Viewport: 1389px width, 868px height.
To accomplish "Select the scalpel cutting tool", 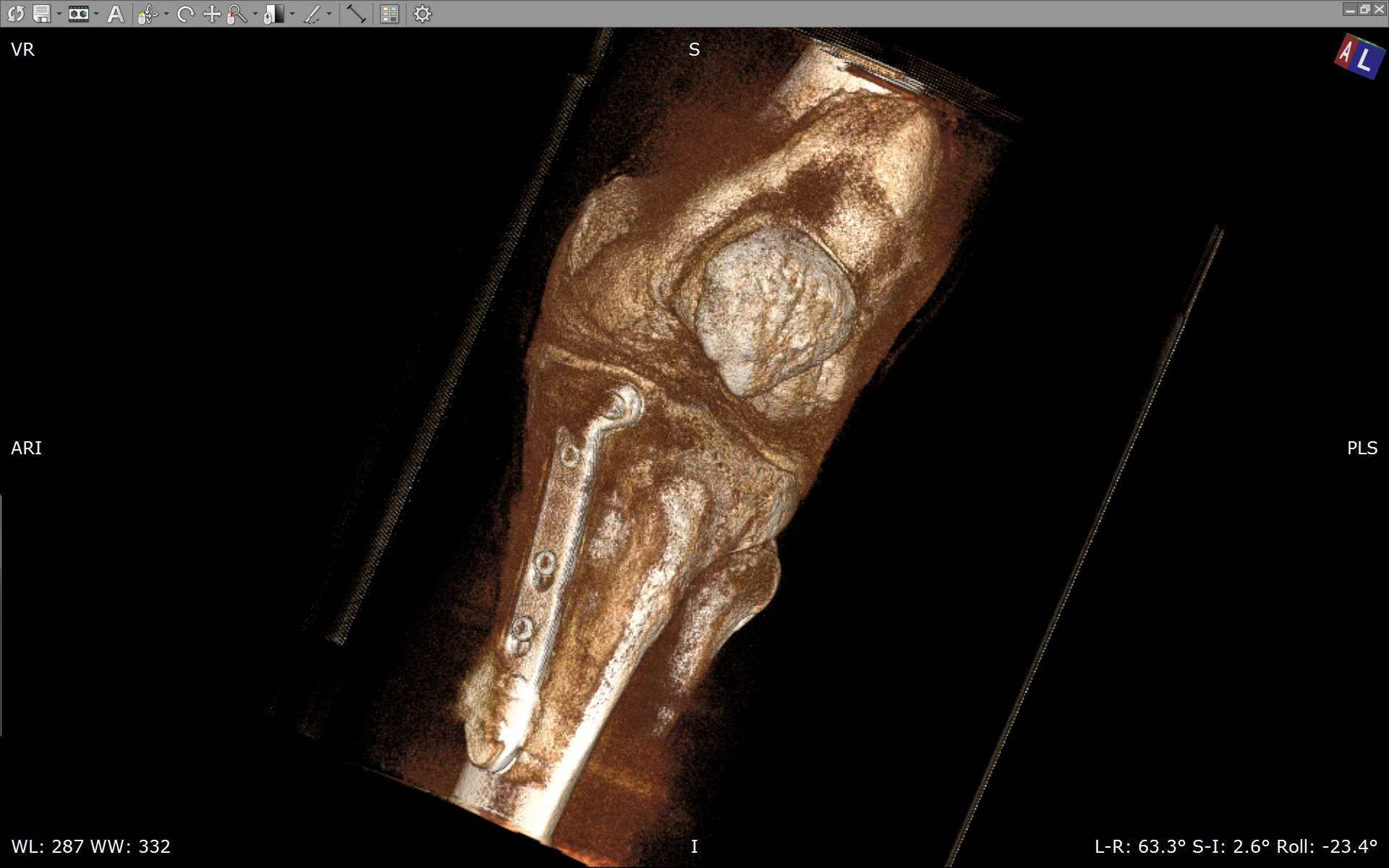I will pos(312,14).
